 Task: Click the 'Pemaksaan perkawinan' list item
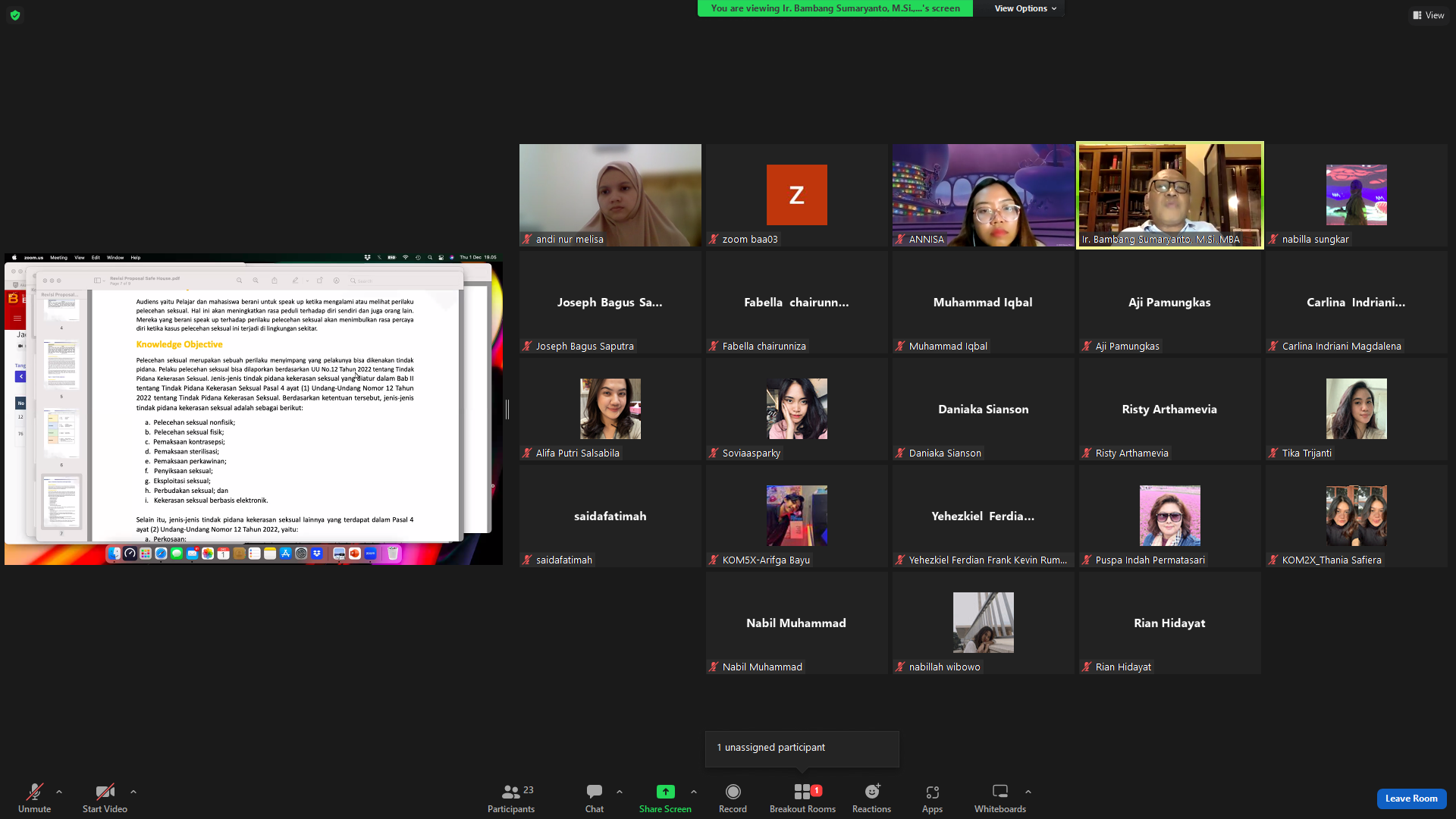pyautogui.click(x=190, y=461)
